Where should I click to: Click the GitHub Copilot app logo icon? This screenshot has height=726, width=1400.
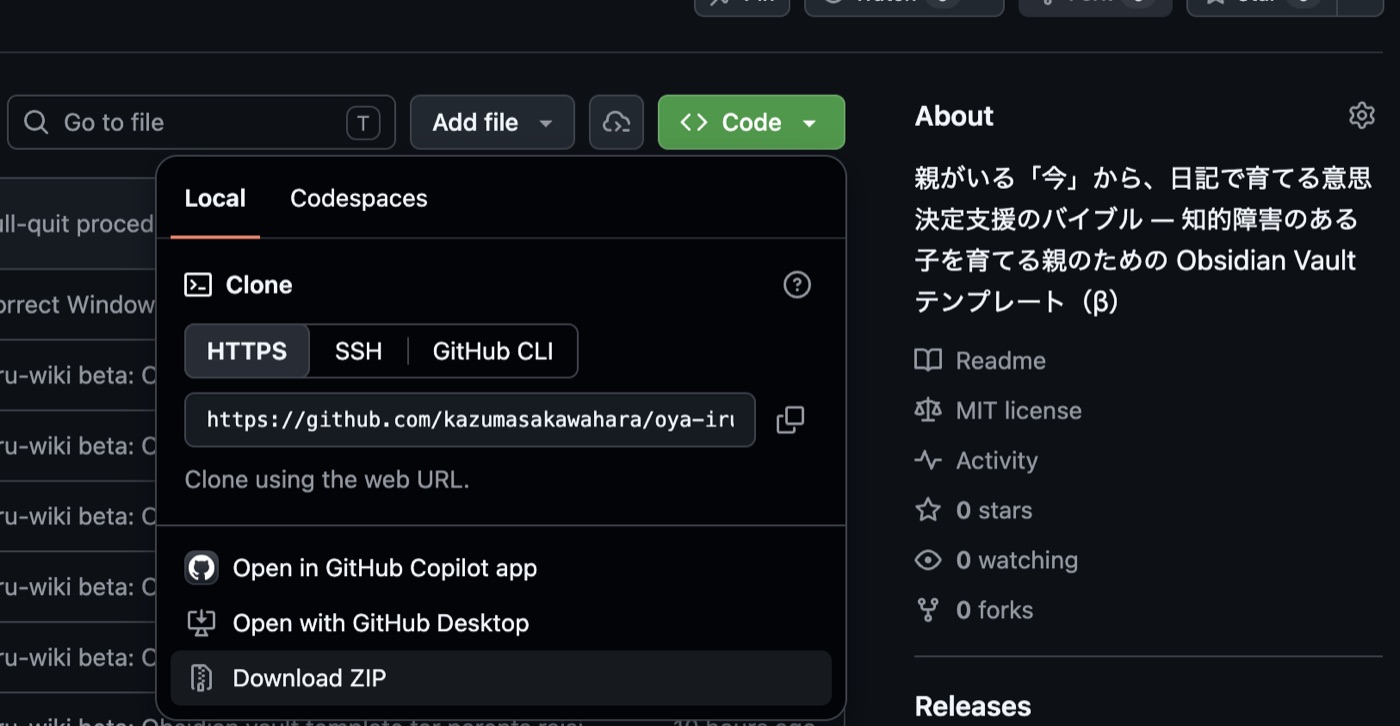pos(201,568)
